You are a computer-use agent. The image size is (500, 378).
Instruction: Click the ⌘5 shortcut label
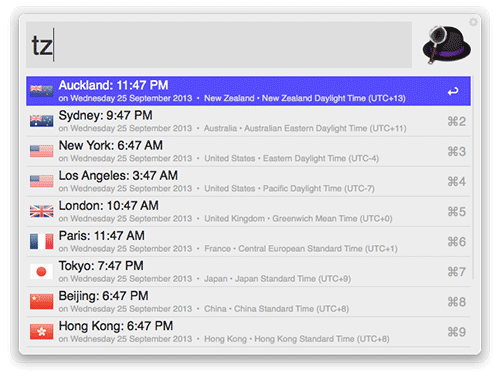[456, 212]
